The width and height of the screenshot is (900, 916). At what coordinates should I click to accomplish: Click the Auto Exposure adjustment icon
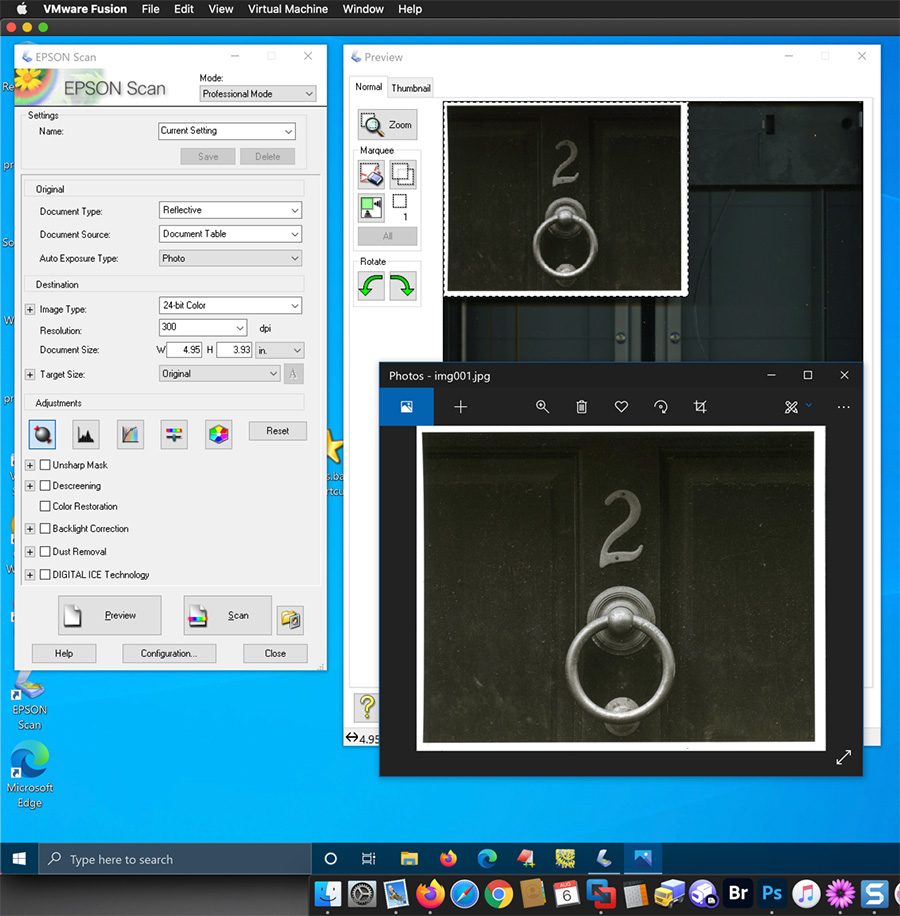(43, 433)
